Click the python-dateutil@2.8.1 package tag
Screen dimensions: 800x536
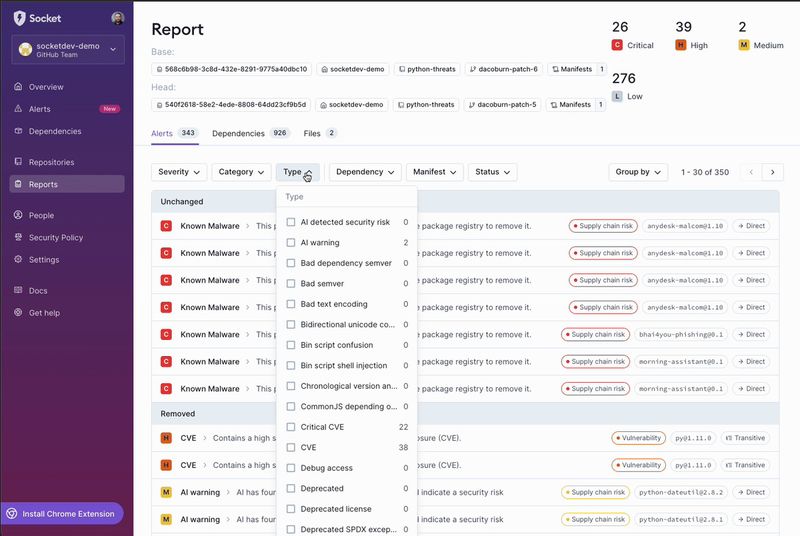(x=681, y=519)
